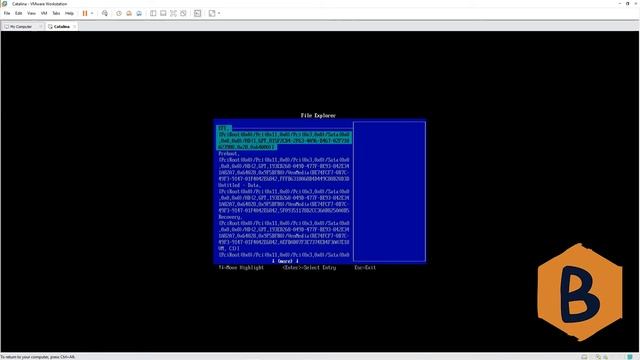Viewport: 640px width, 360px height.
Task: Minimize the VMware Workstation window
Action: pyautogui.click(x=620, y=4)
